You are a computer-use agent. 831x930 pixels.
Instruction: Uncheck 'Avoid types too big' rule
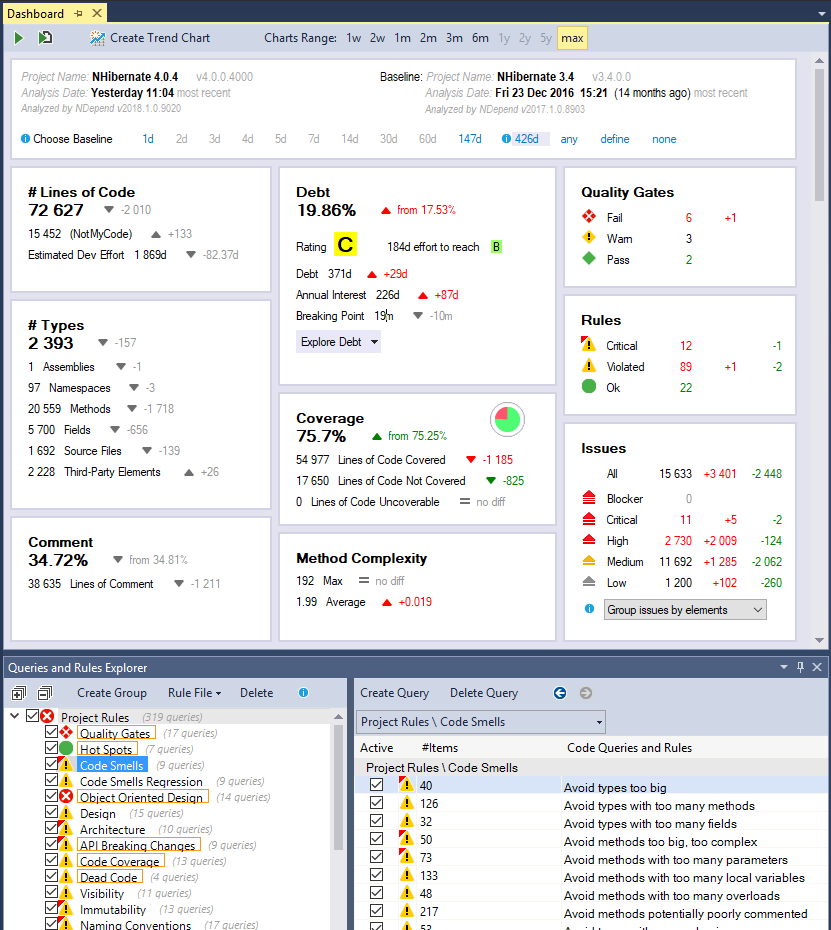pos(377,785)
